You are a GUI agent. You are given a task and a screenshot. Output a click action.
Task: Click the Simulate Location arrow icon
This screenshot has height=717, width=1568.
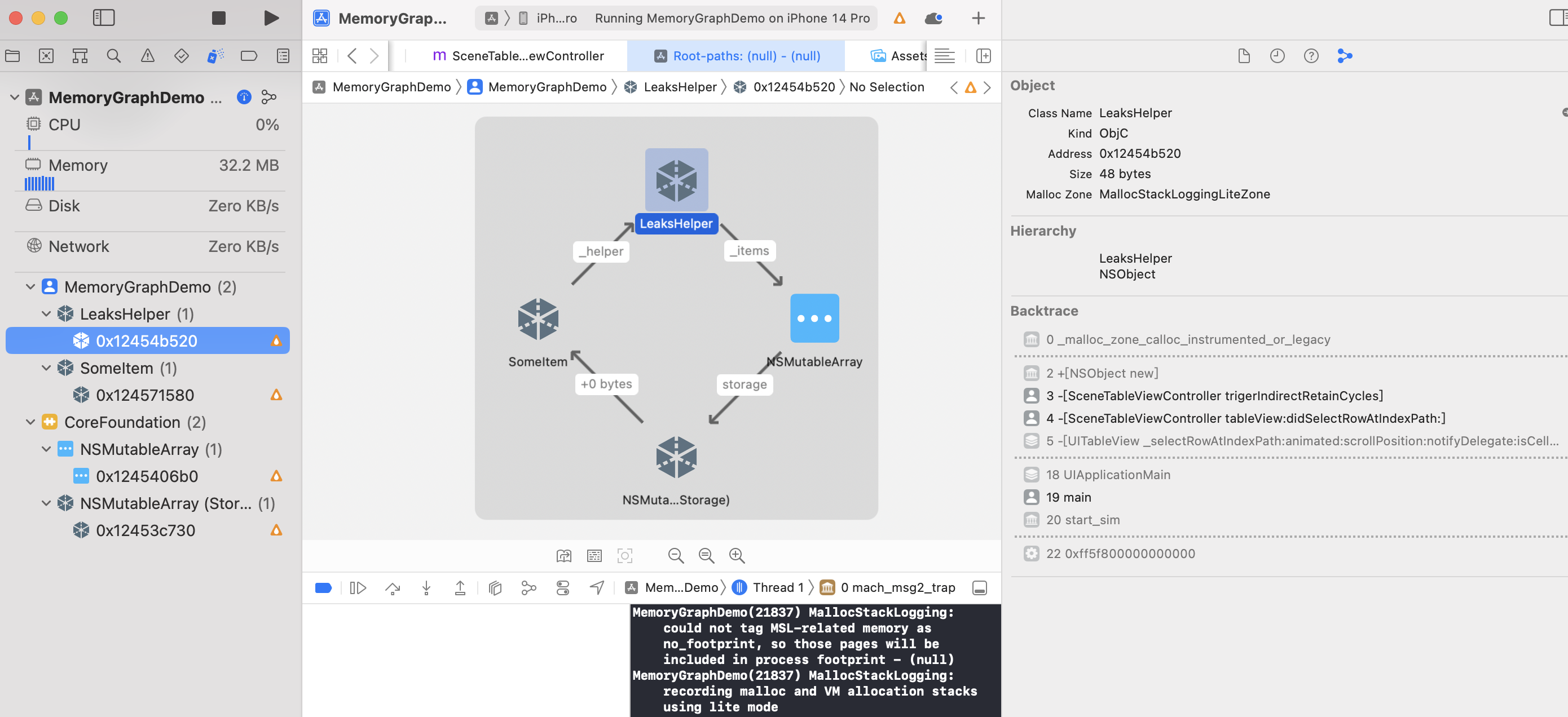click(x=597, y=587)
